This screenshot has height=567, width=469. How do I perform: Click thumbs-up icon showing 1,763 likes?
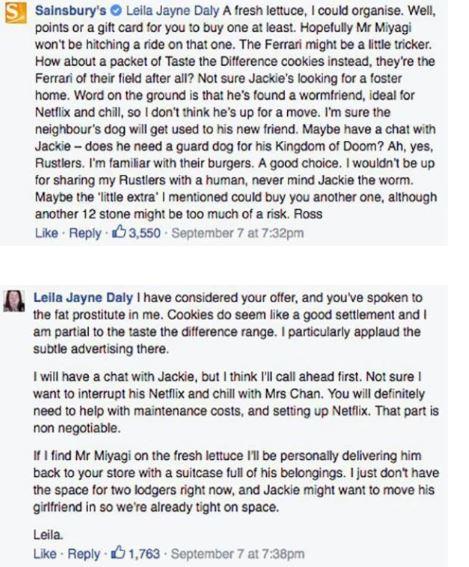[118, 553]
